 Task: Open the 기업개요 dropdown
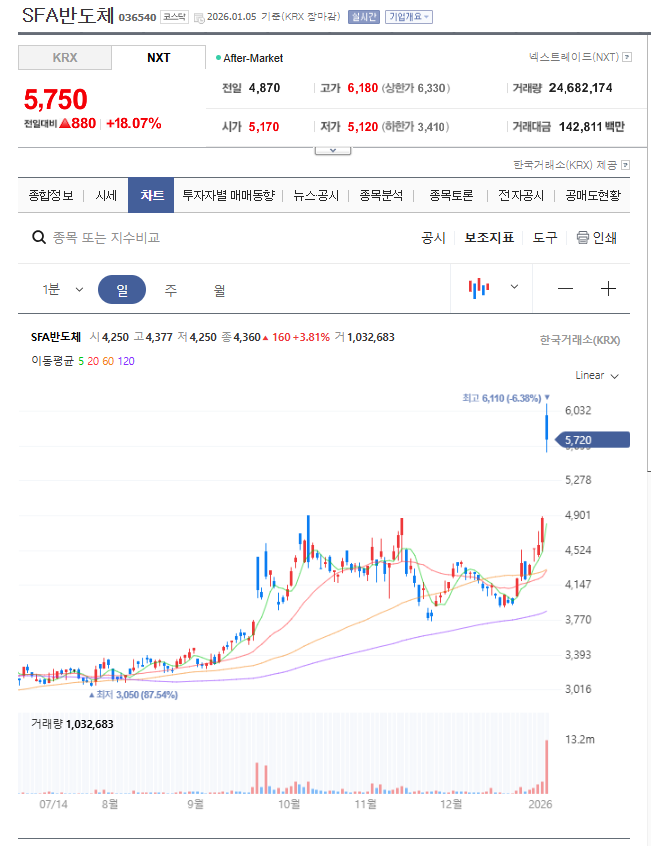(x=409, y=17)
